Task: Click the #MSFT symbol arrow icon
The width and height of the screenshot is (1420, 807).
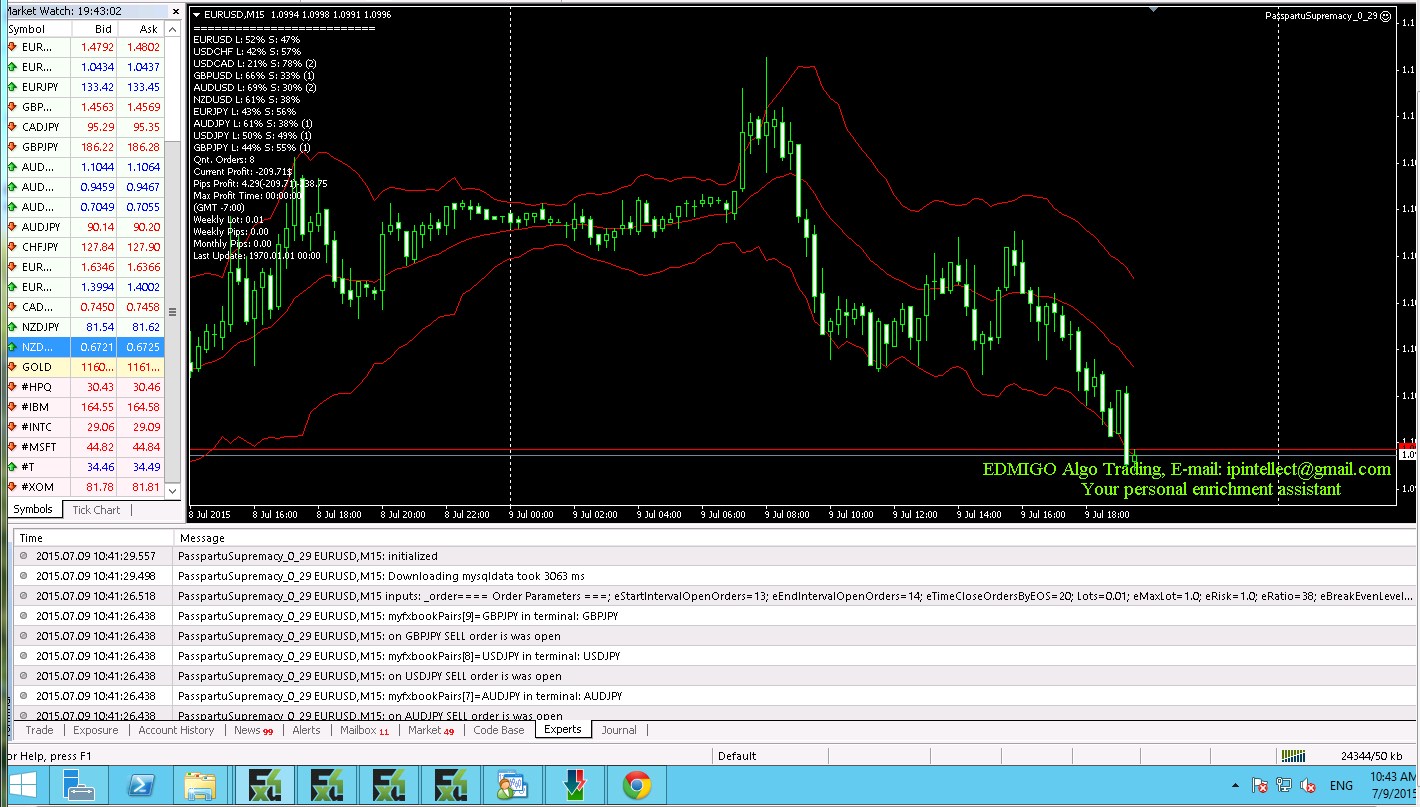Action: coord(12,447)
